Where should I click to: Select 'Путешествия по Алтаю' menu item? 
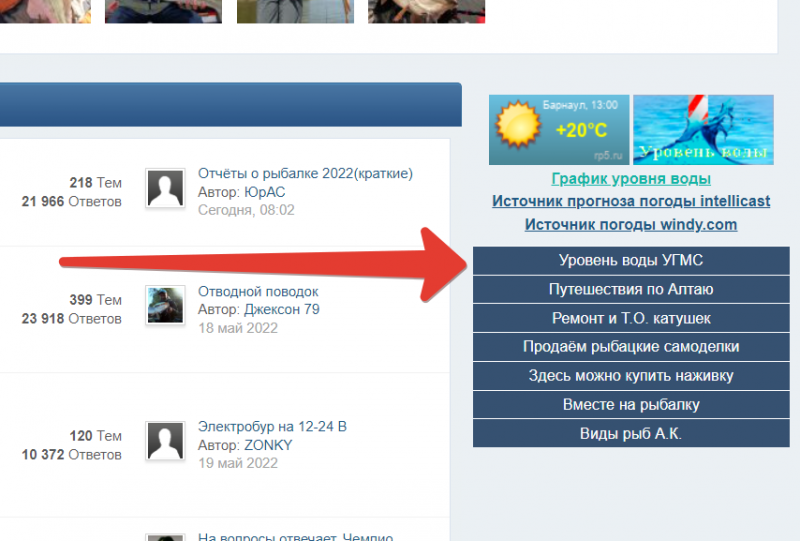coord(631,290)
